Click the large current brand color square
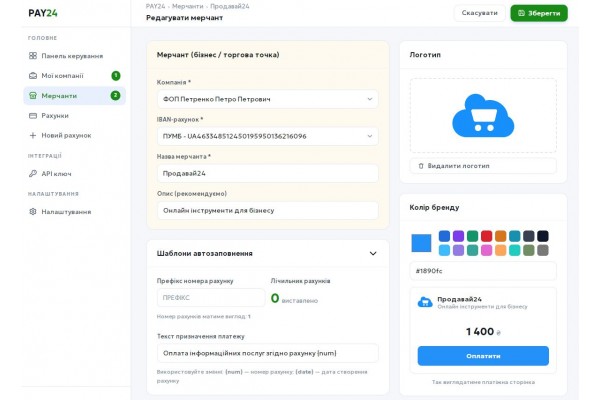This screenshot has height=400, width=600. [x=421, y=243]
